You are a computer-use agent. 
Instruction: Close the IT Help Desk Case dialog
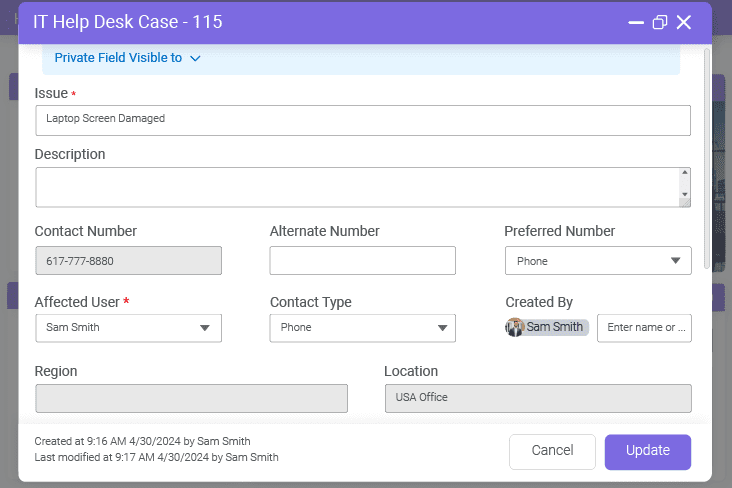coord(684,22)
